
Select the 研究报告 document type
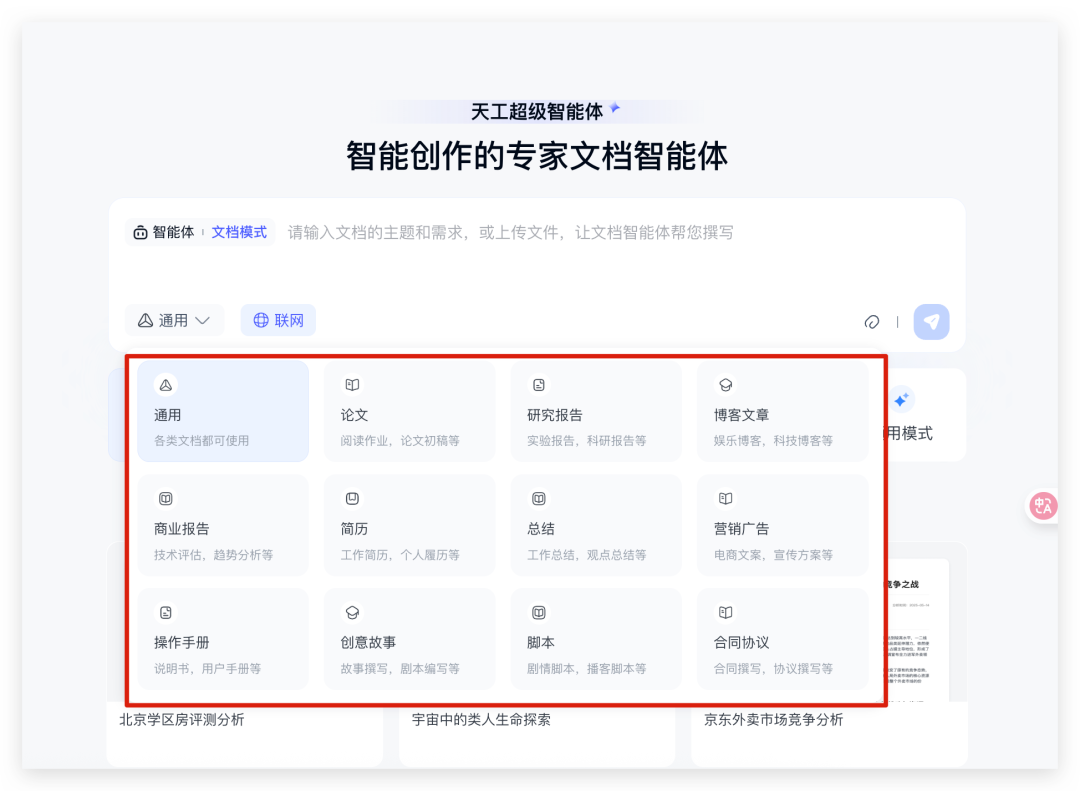[x=596, y=411]
